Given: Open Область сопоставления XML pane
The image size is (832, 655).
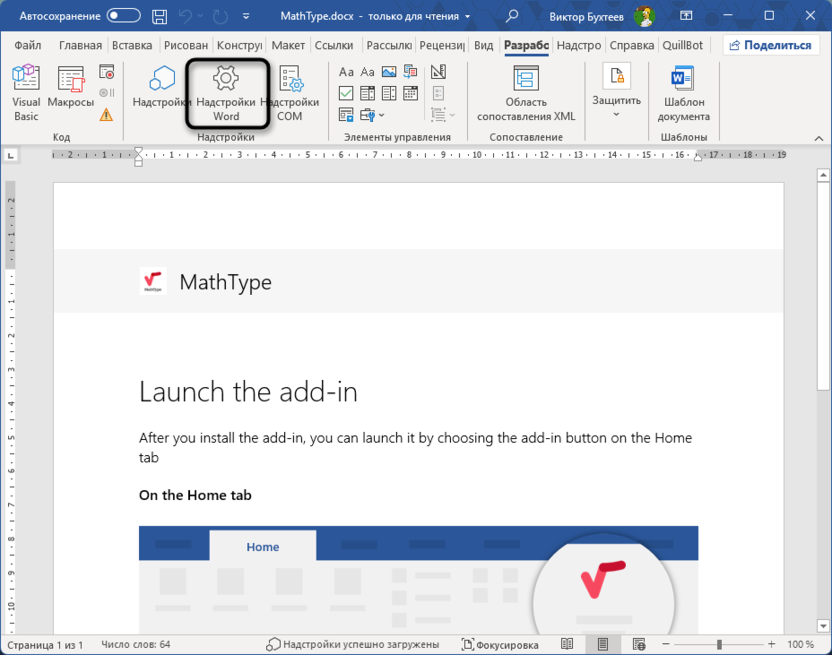Looking at the screenshot, I should pos(526,92).
